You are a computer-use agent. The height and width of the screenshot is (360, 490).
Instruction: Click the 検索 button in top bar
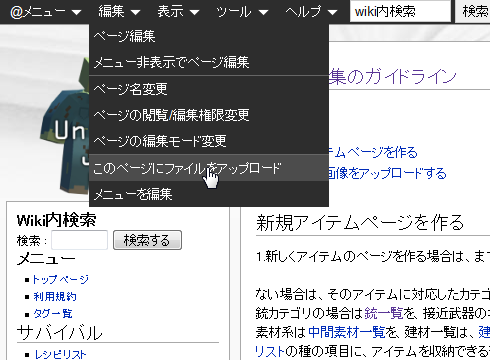click(473, 11)
